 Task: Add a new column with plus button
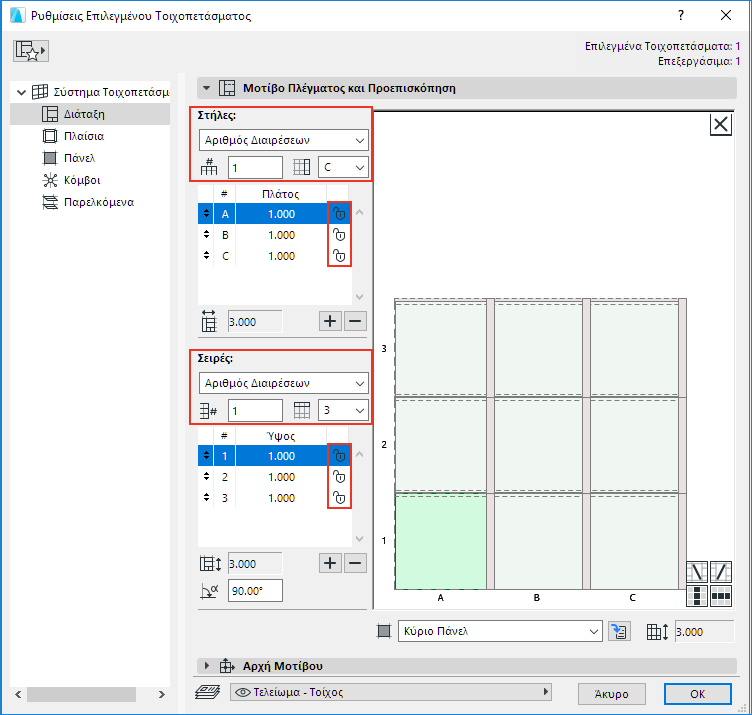point(330,321)
